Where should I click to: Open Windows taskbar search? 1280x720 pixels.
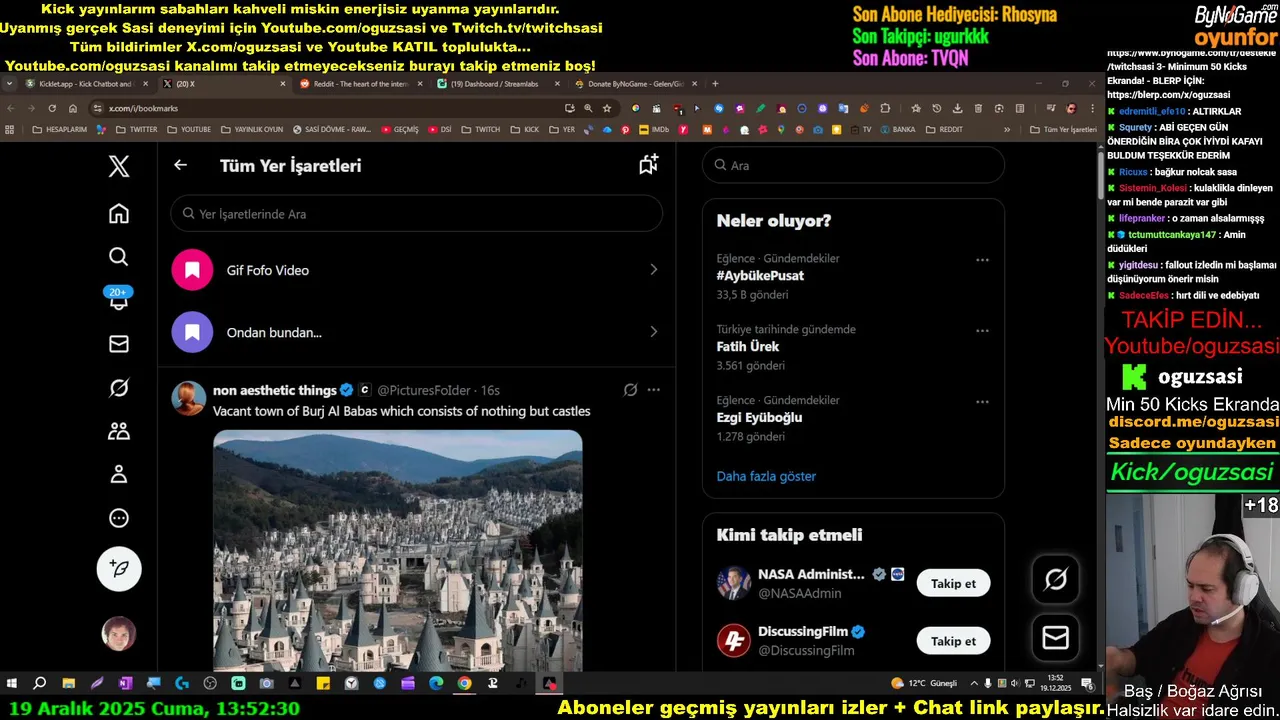pyautogui.click(x=40, y=684)
